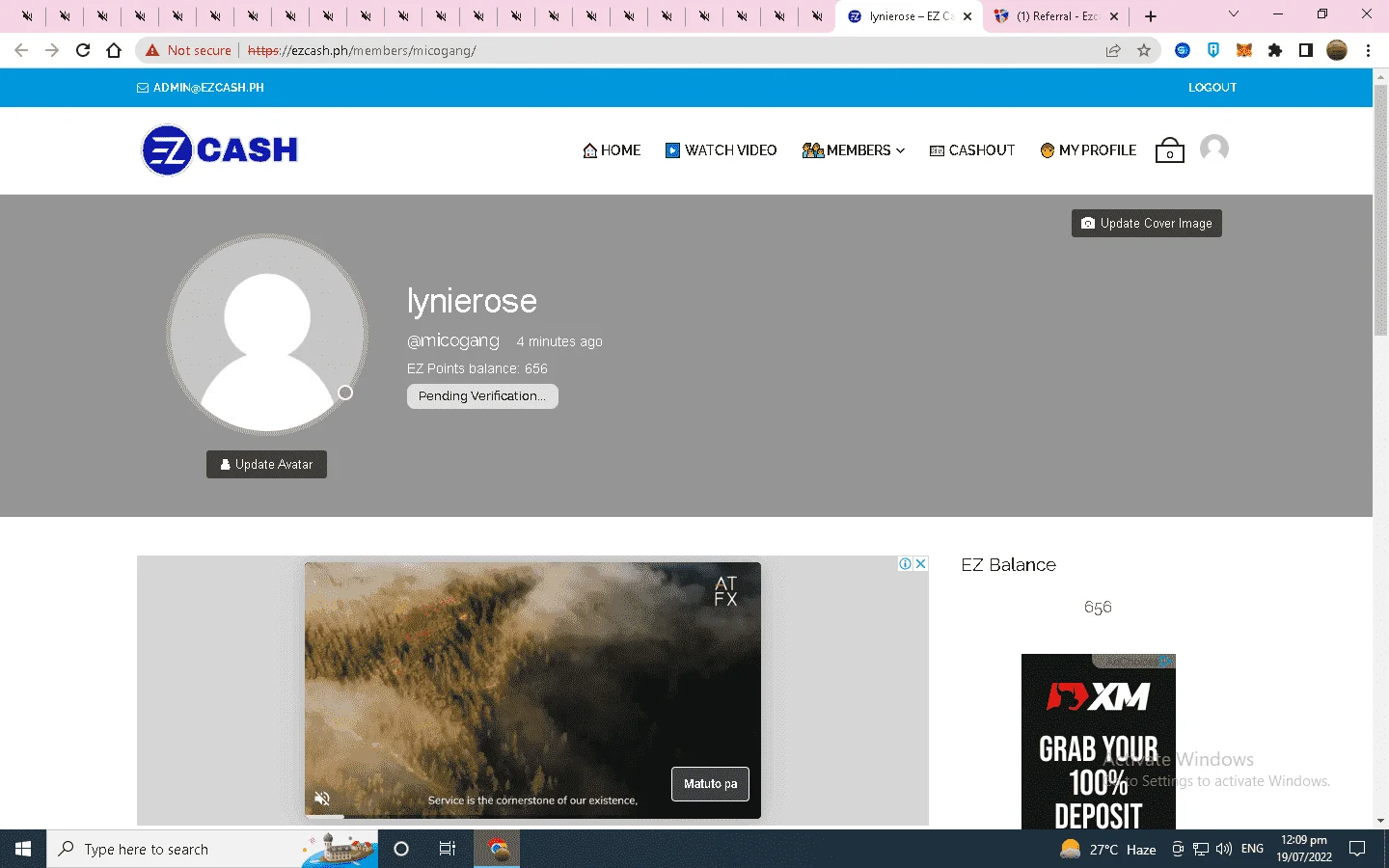Open the Windows notification center
This screenshot has height=868, width=1389.
point(1357,849)
